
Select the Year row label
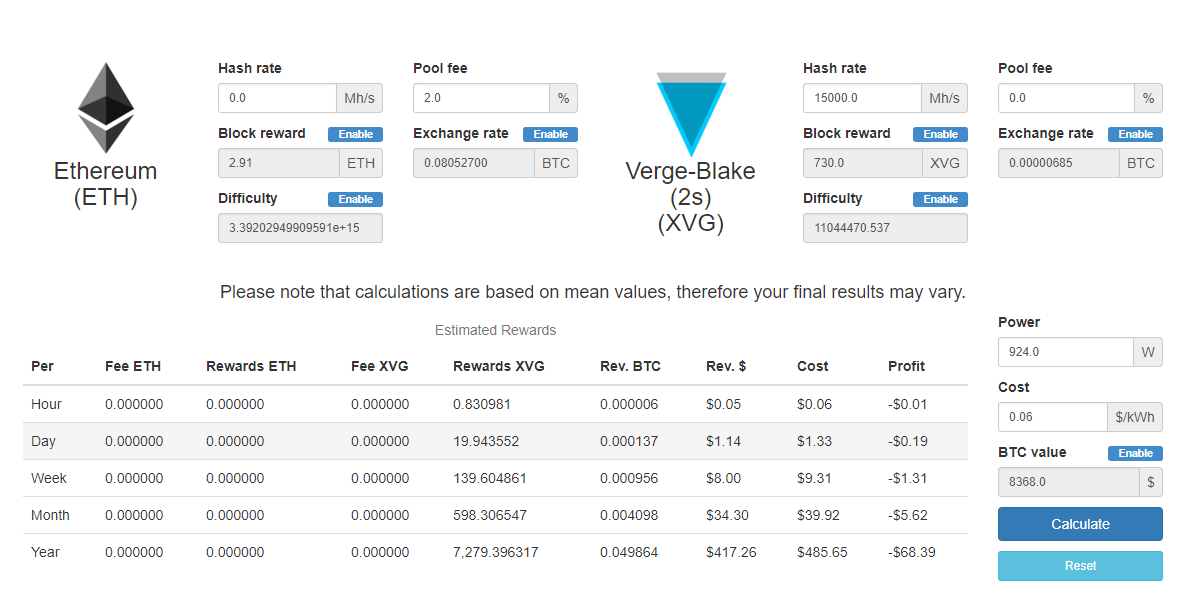click(x=45, y=553)
